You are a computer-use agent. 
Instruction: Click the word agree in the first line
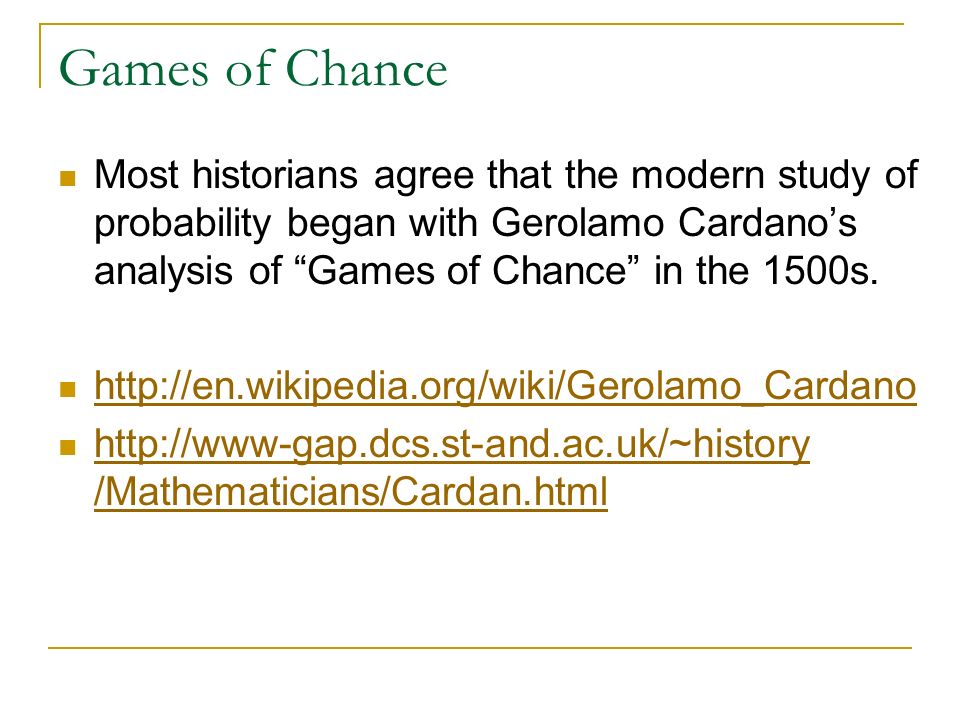(424, 176)
